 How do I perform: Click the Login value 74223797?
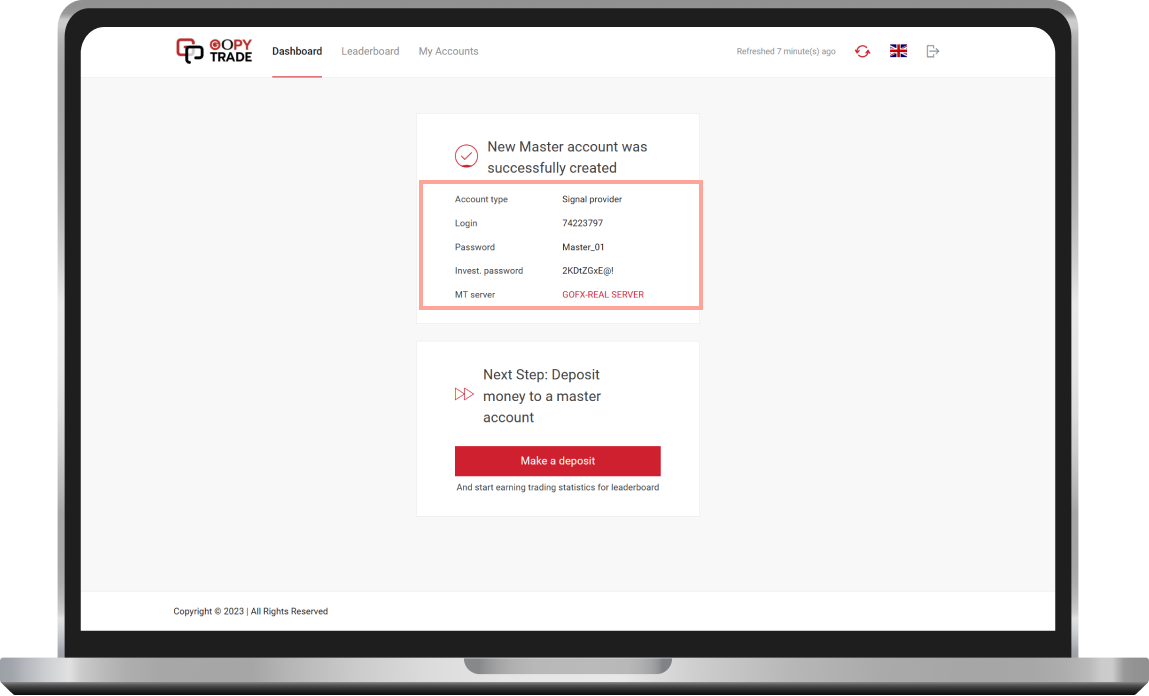[x=582, y=223]
